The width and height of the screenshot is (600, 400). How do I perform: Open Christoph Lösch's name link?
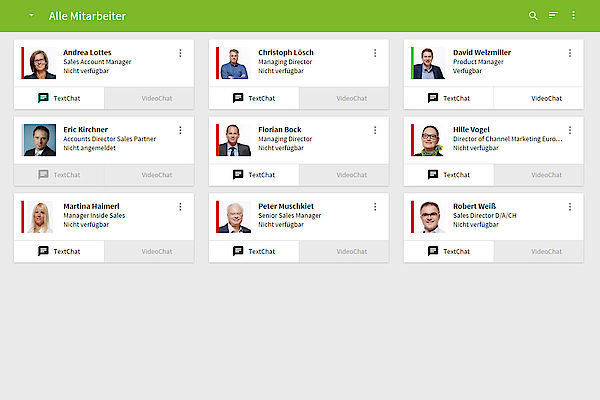285,52
